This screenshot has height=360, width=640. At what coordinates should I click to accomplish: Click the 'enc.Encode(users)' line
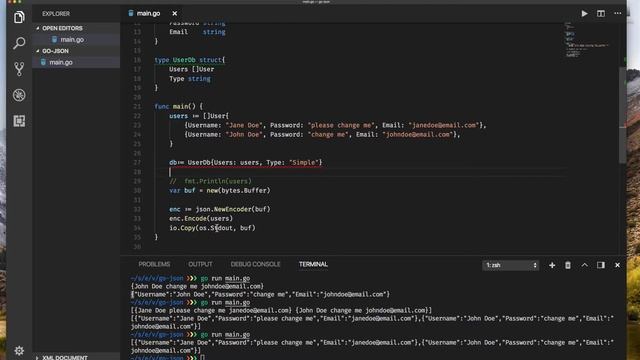pos(201,219)
